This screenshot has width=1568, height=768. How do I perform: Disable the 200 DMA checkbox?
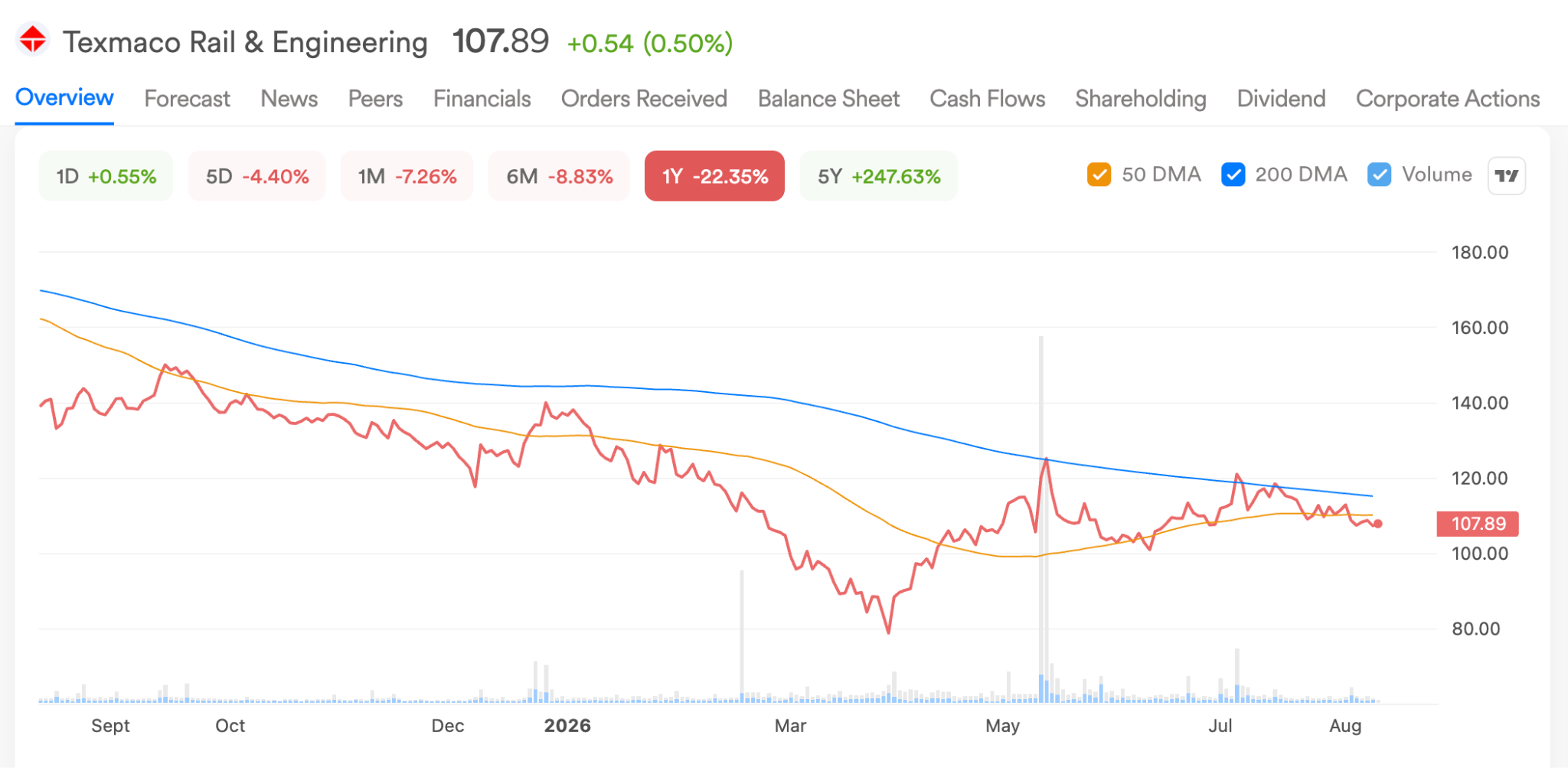[1233, 175]
